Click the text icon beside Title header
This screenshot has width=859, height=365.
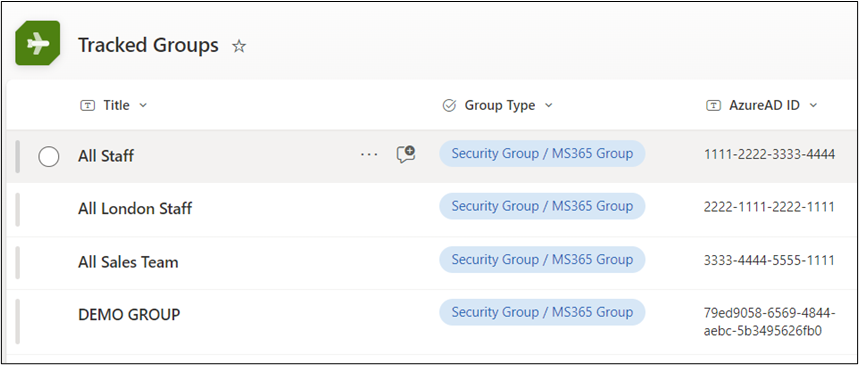click(x=88, y=105)
